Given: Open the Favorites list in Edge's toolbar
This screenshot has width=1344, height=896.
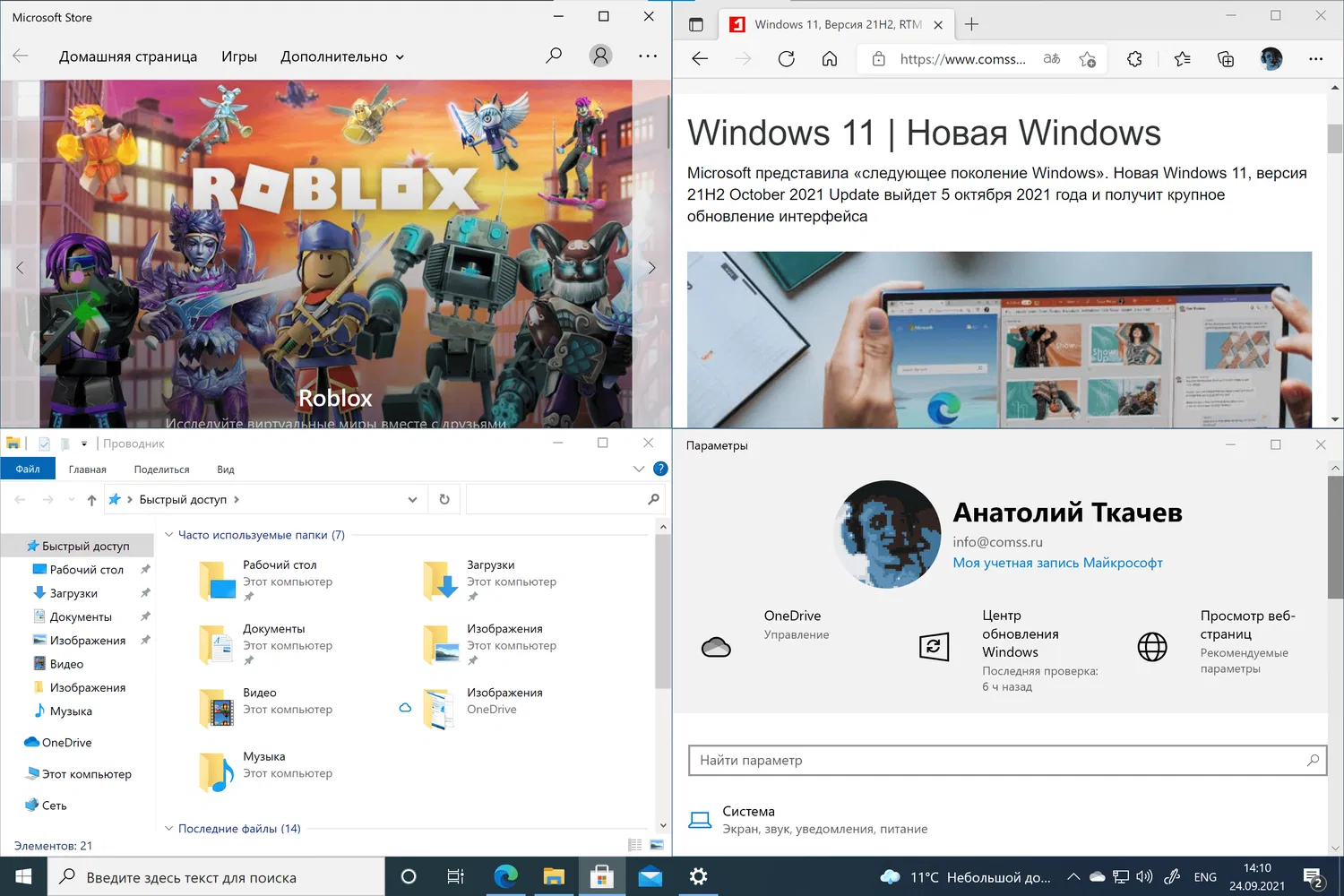Looking at the screenshot, I should (x=1183, y=59).
